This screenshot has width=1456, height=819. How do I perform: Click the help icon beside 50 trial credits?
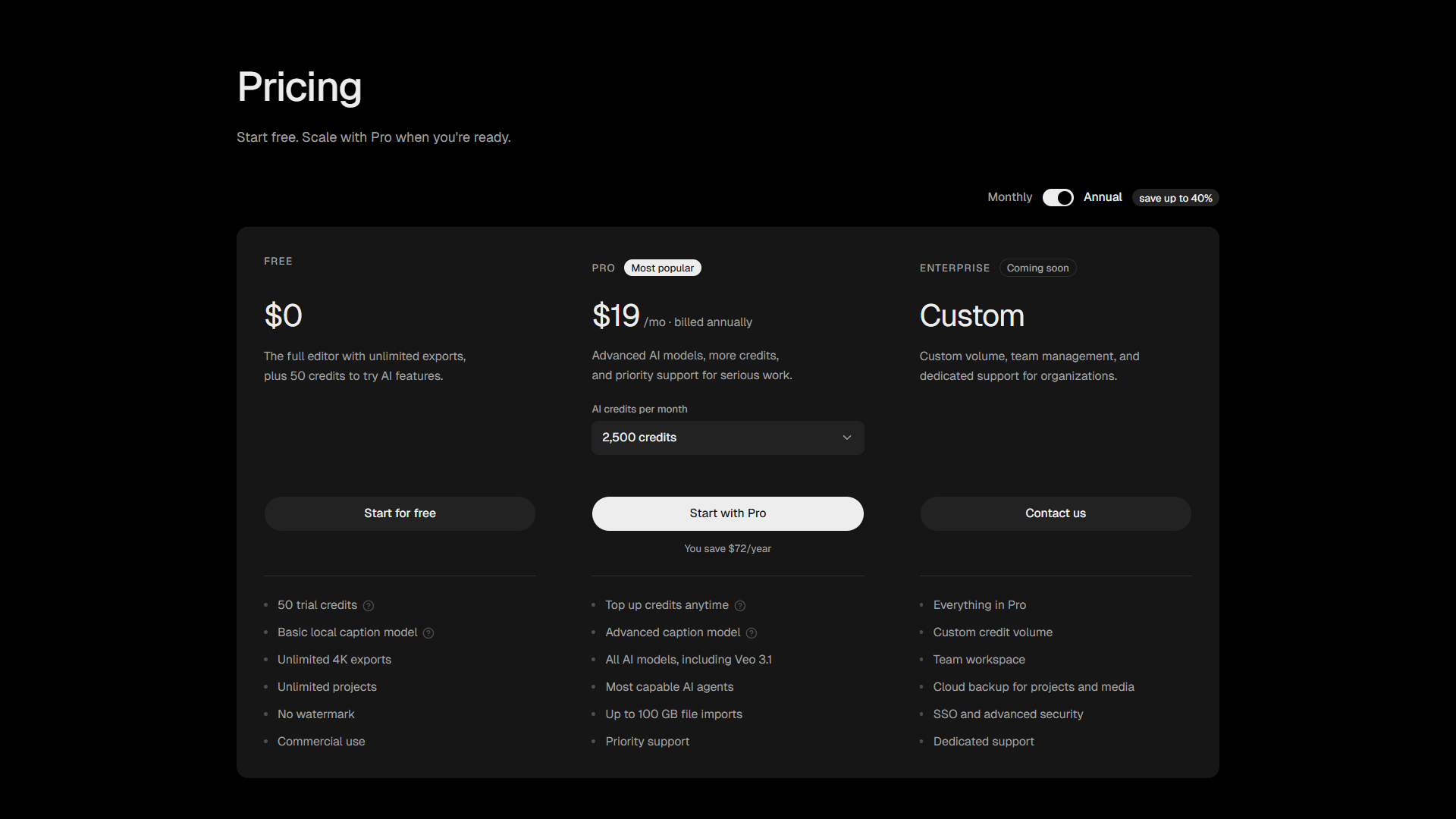coord(369,606)
